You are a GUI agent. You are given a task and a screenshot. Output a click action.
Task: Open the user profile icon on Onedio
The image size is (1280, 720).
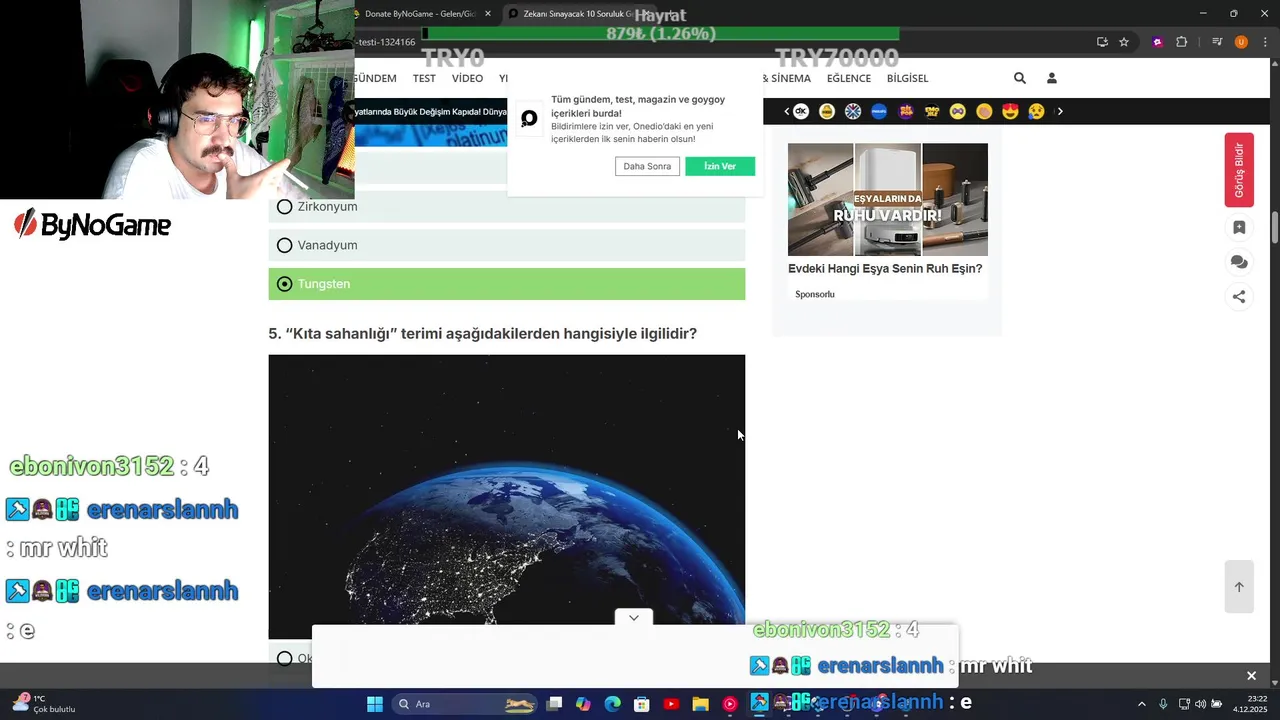click(1051, 78)
